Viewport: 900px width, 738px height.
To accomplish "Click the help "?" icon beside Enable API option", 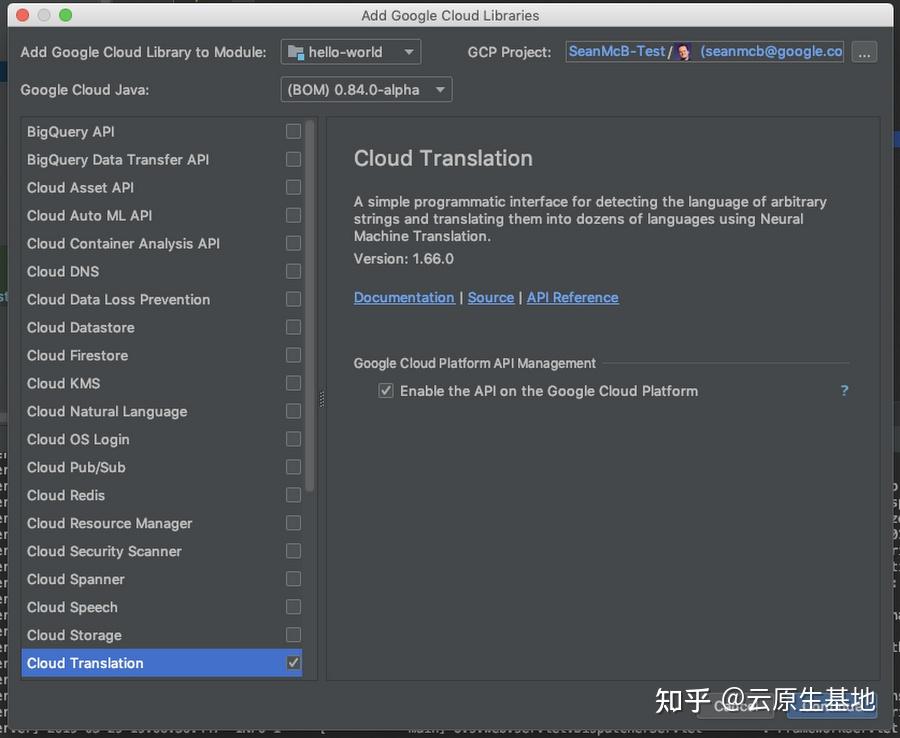I will pyautogui.click(x=843, y=391).
